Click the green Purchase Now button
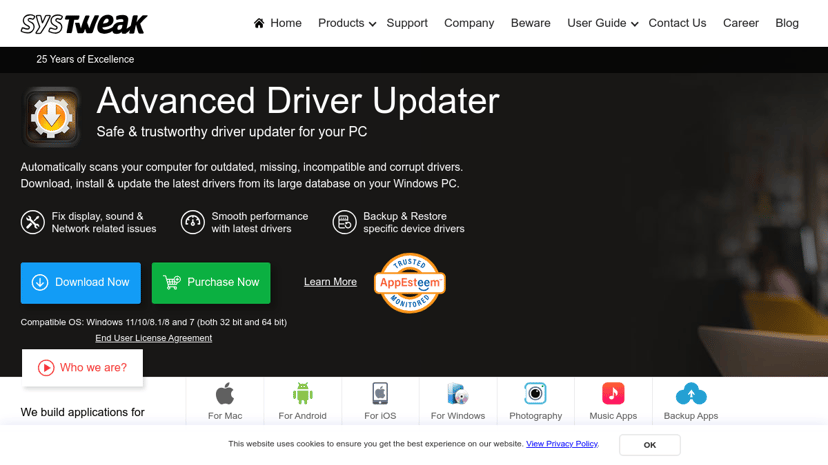The width and height of the screenshot is (828, 465). [x=211, y=283]
